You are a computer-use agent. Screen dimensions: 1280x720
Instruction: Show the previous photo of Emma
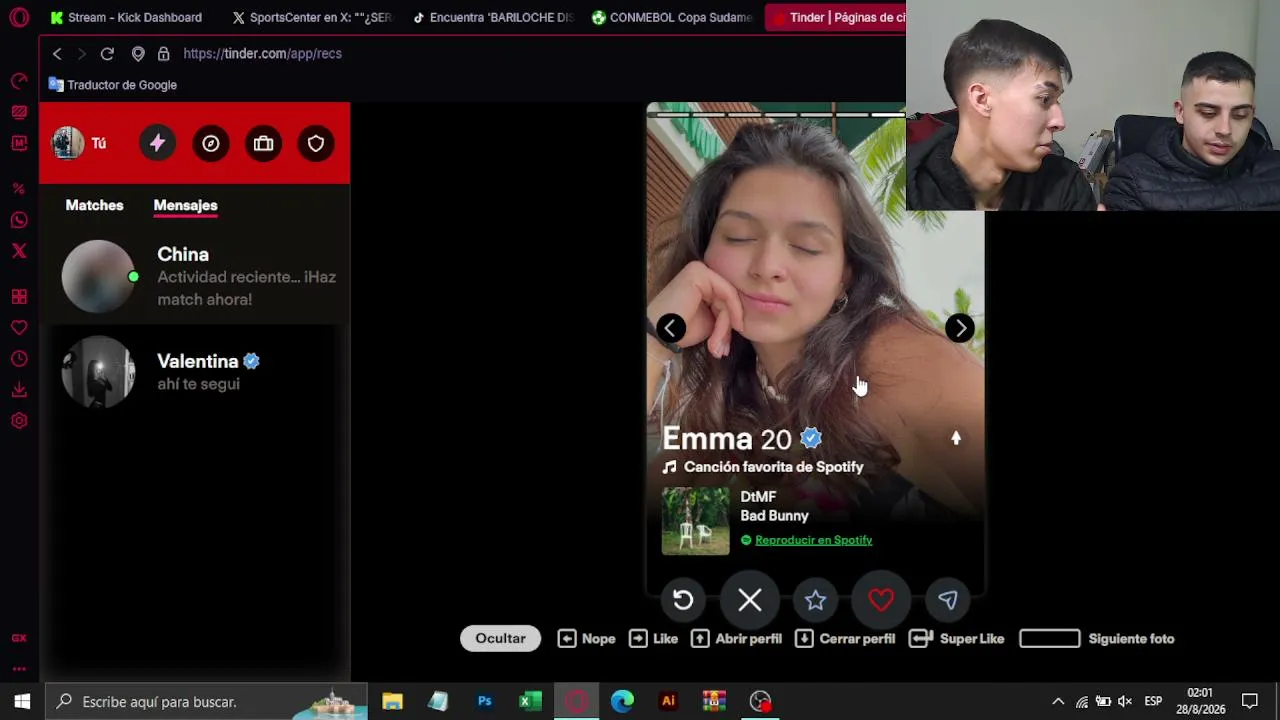click(x=671, y=328)
